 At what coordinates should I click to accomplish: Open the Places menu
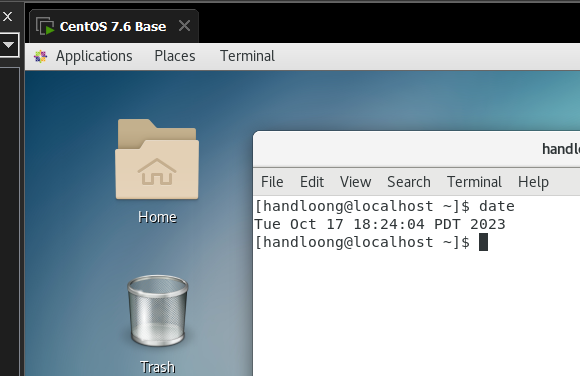(x=175, y=56)
